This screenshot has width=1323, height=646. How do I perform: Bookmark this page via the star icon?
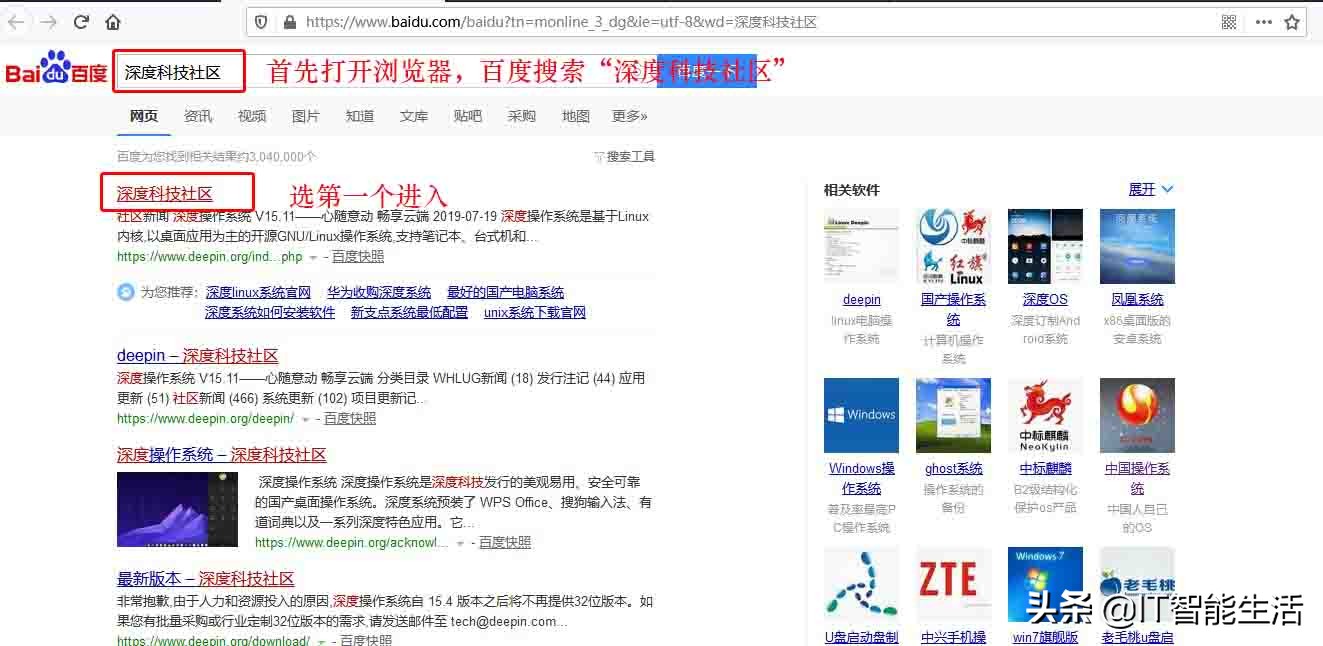click(x=1292, y=20)
